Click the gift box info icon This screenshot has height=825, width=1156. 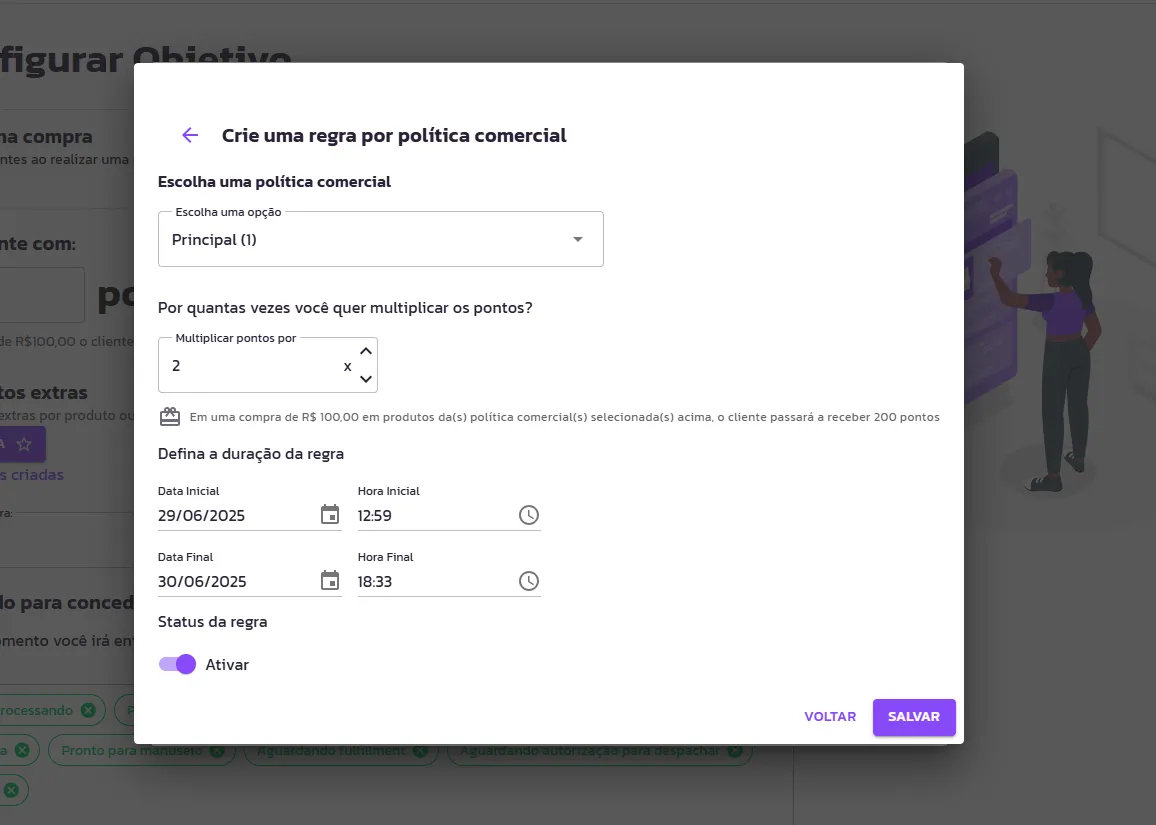pyautogui.click(x=170, y=417)
